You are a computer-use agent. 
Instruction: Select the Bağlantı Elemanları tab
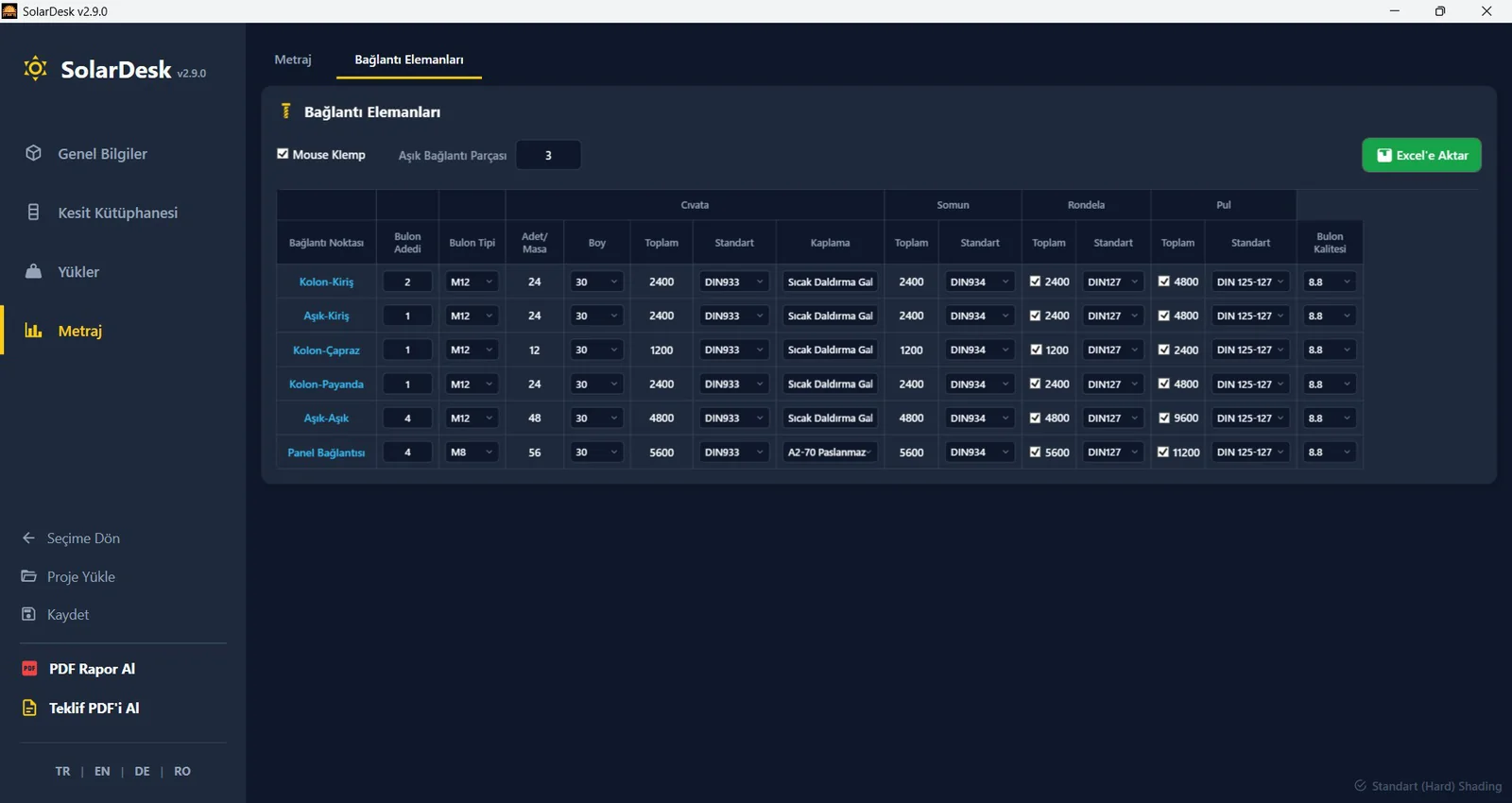[x=409, y=60]
